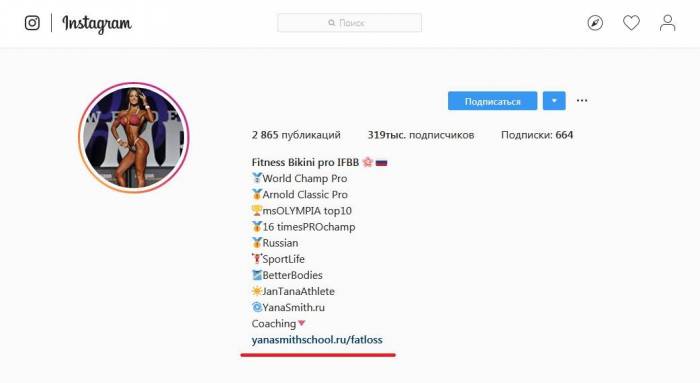Open the activity heart icon
This screenshot has width=700, height=383.
pyautogui.click(x=631, y=23)
